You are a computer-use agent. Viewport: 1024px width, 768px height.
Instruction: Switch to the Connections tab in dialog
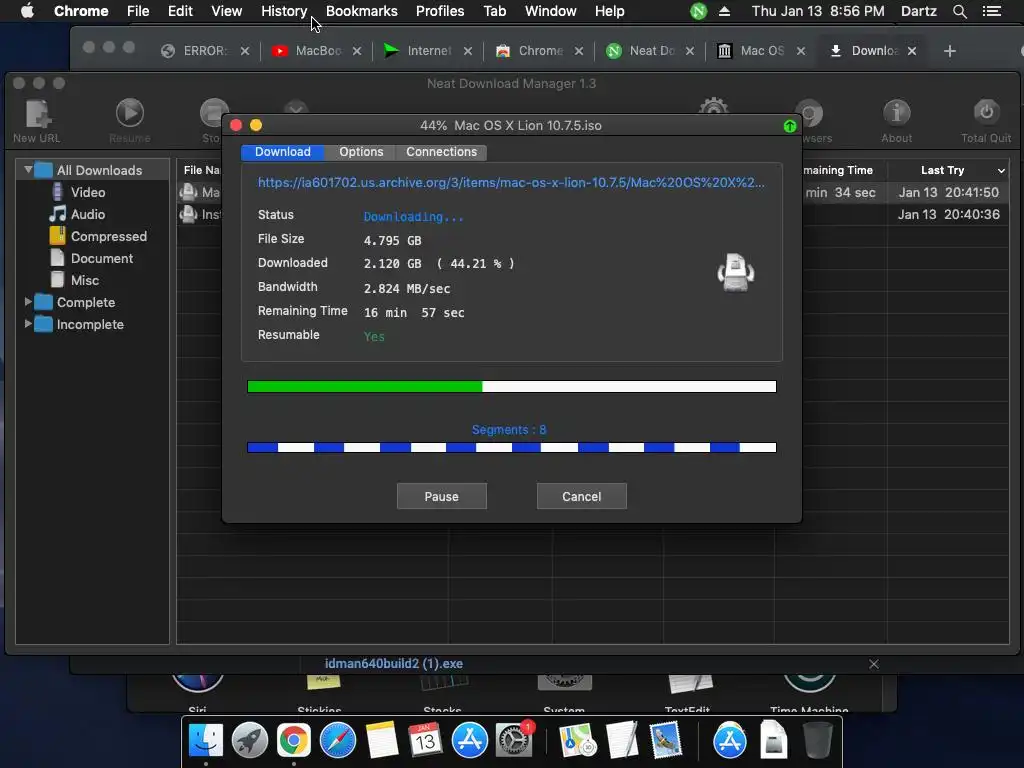pos(441,152)
